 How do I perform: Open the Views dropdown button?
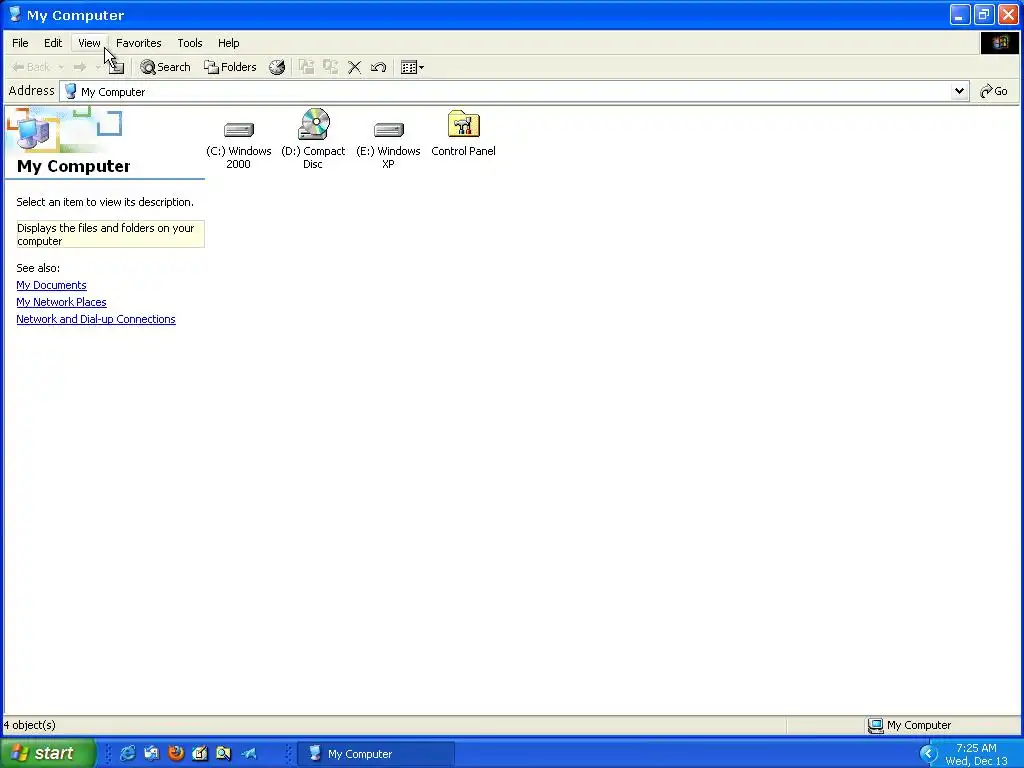coord(412,67)
